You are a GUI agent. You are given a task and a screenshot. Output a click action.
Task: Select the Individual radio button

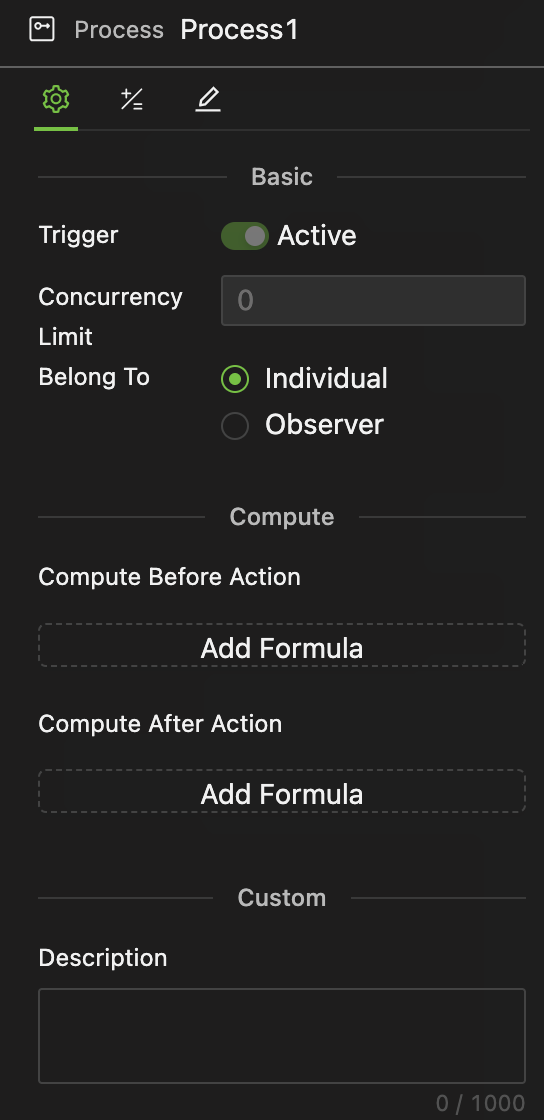point(235,379)
